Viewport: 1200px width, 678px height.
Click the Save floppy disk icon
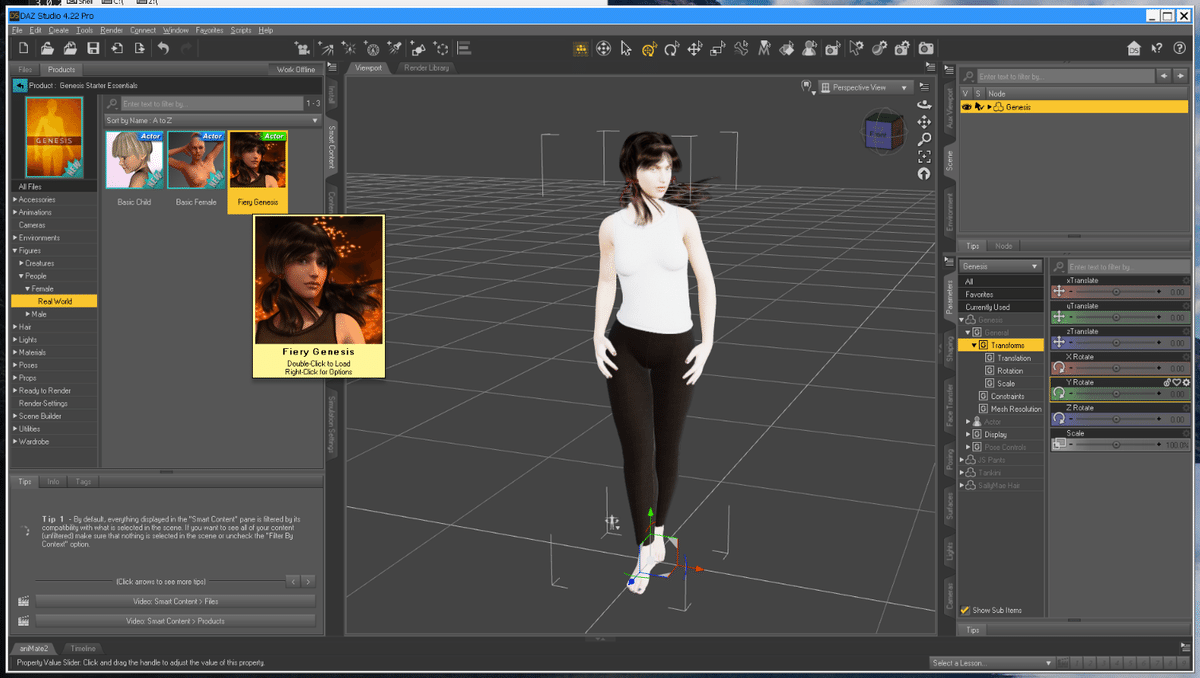93,48
